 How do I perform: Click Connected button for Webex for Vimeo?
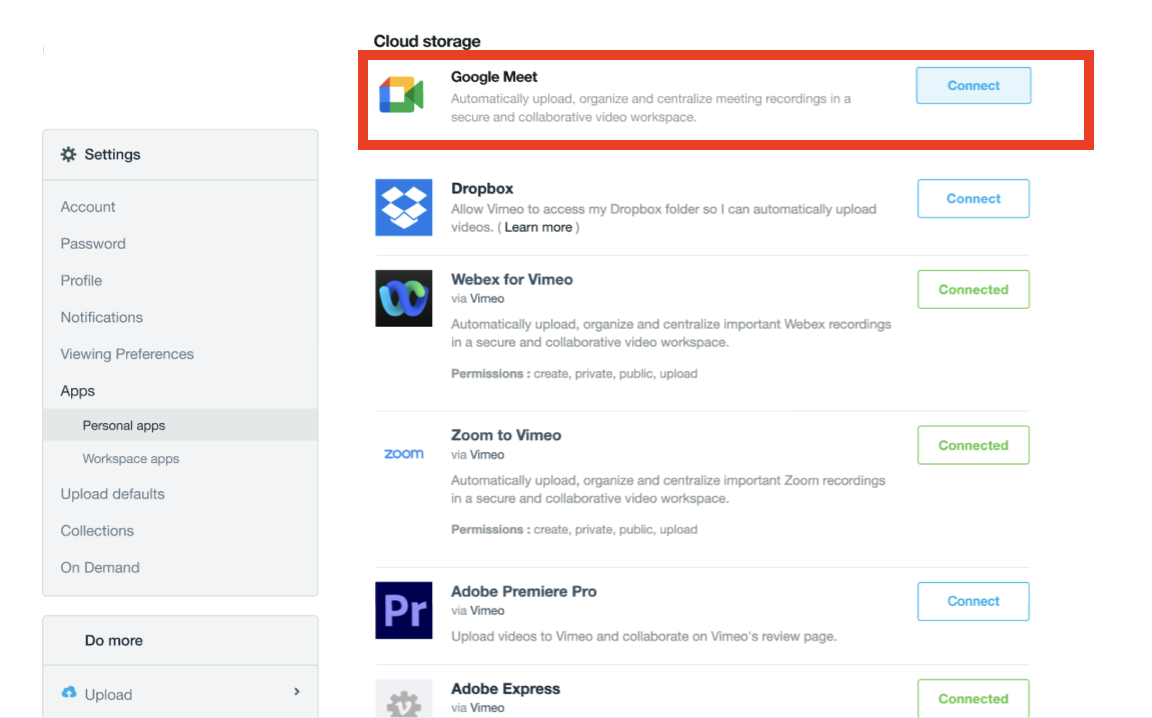click(x=973, y=290)
